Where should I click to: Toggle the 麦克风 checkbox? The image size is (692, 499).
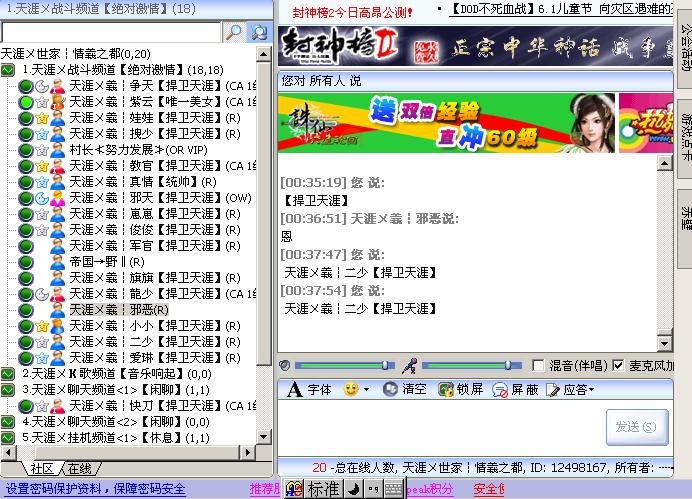618,365
